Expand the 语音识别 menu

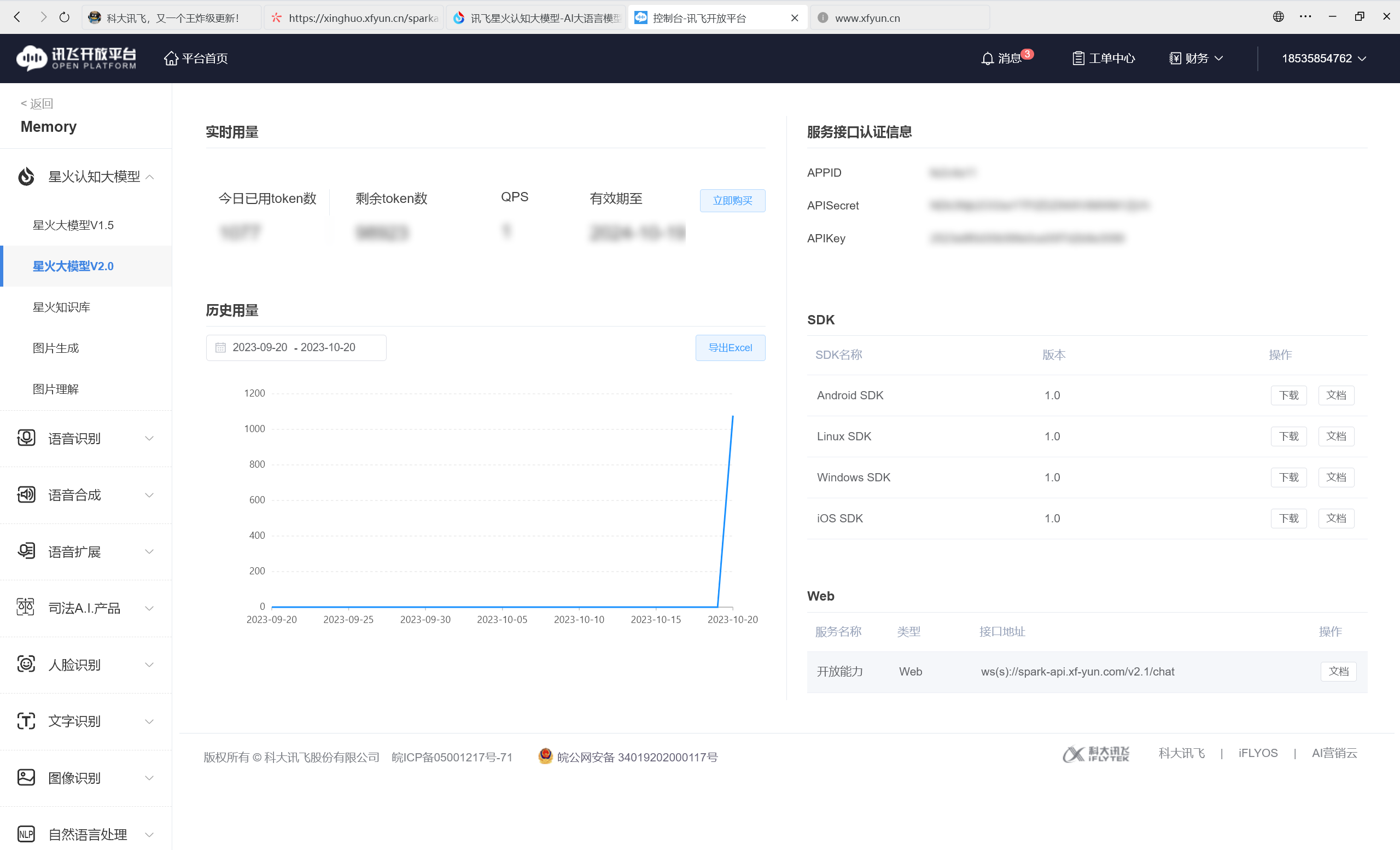[x=149, y=439]
